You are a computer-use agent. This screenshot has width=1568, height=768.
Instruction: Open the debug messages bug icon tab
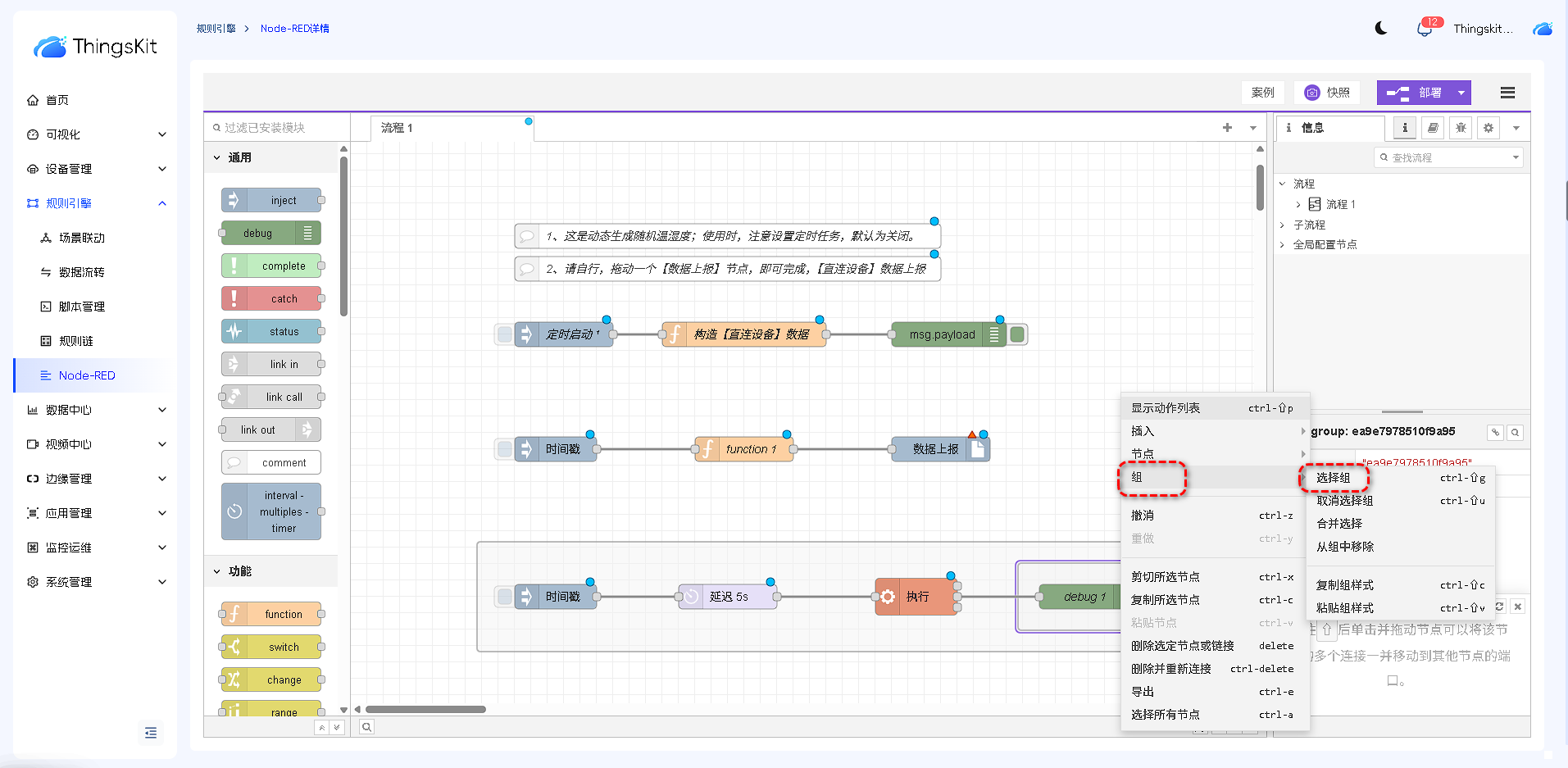click(x=1461, y=128)
